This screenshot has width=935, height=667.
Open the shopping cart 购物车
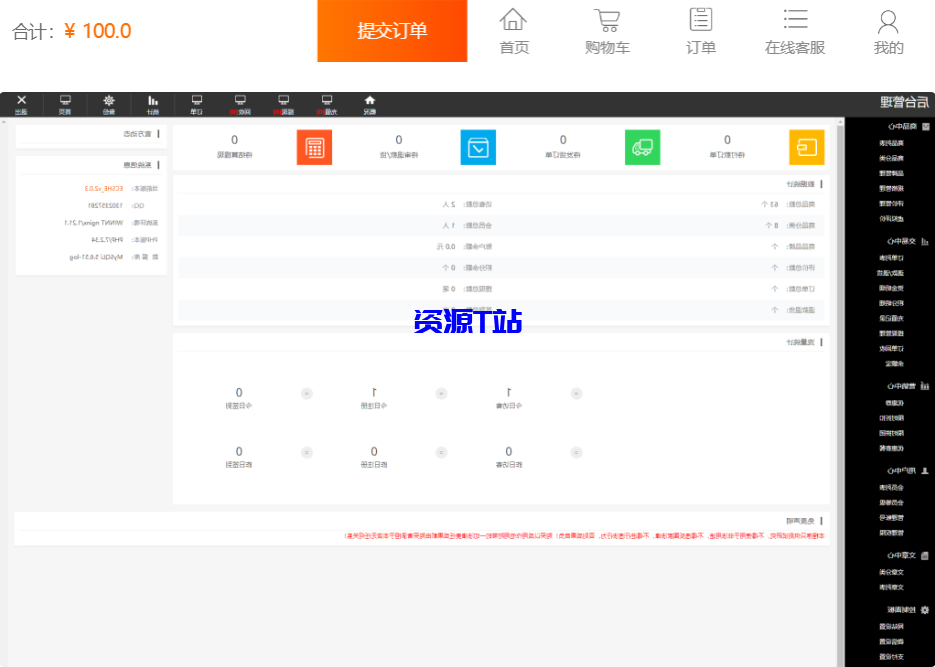(607, 31)
